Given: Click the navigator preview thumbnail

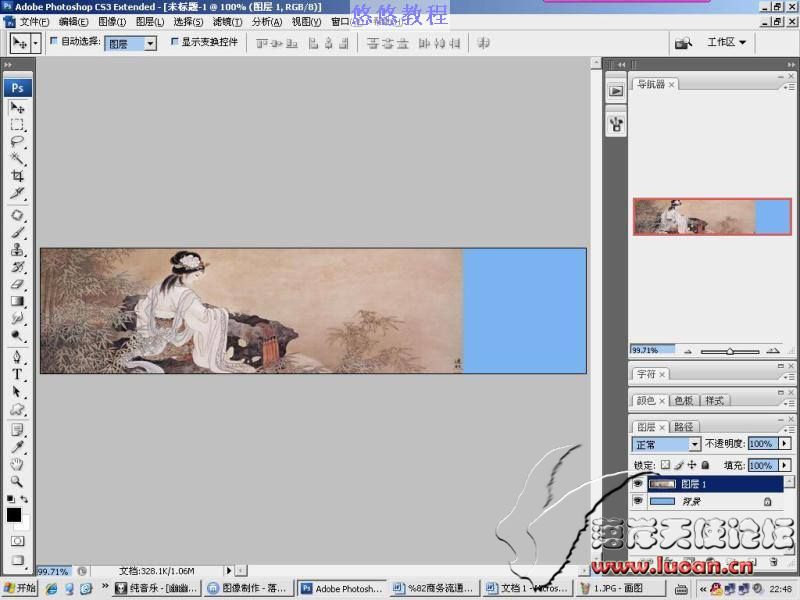Looking at the screenshot, I should point(712,216).
